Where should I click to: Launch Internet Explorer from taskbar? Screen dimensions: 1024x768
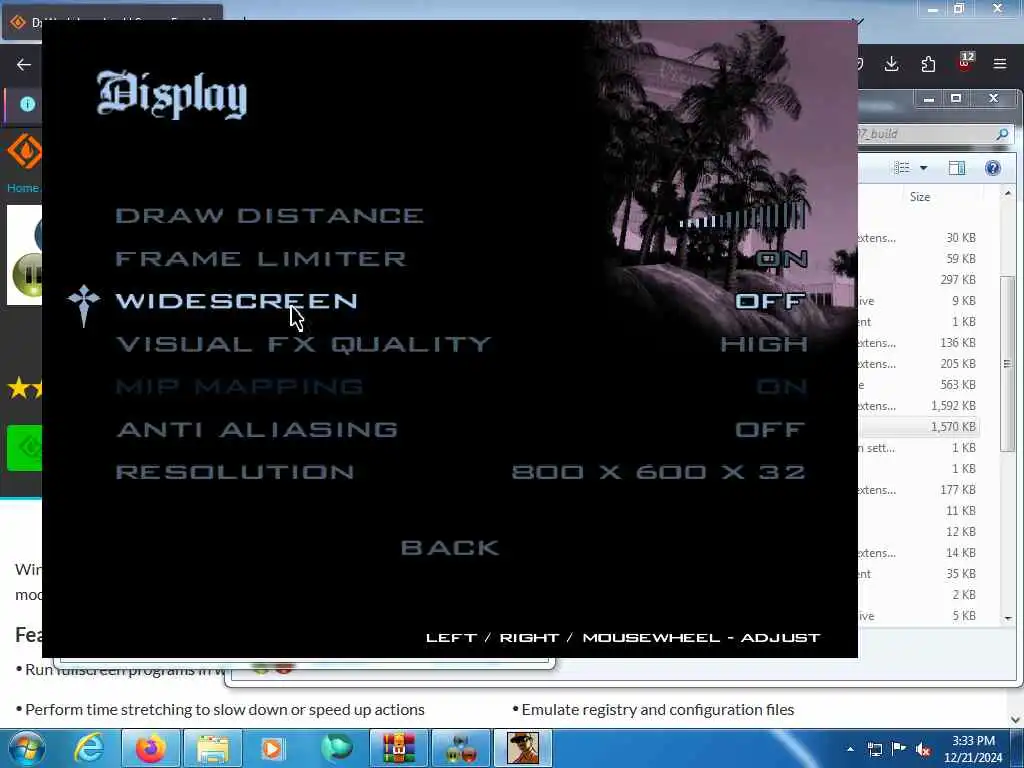88,748
